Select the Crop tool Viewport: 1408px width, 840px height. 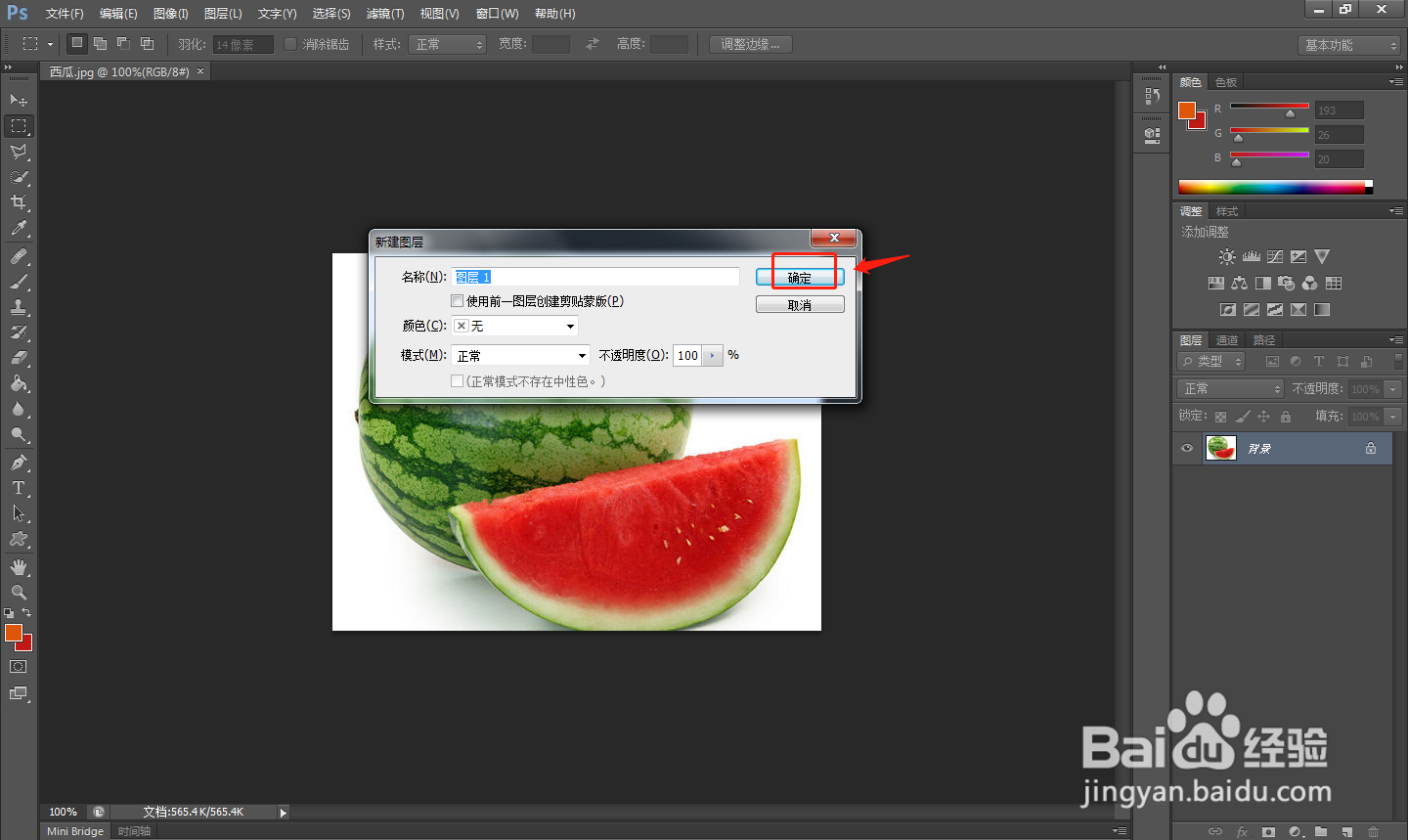click(19, 202)
